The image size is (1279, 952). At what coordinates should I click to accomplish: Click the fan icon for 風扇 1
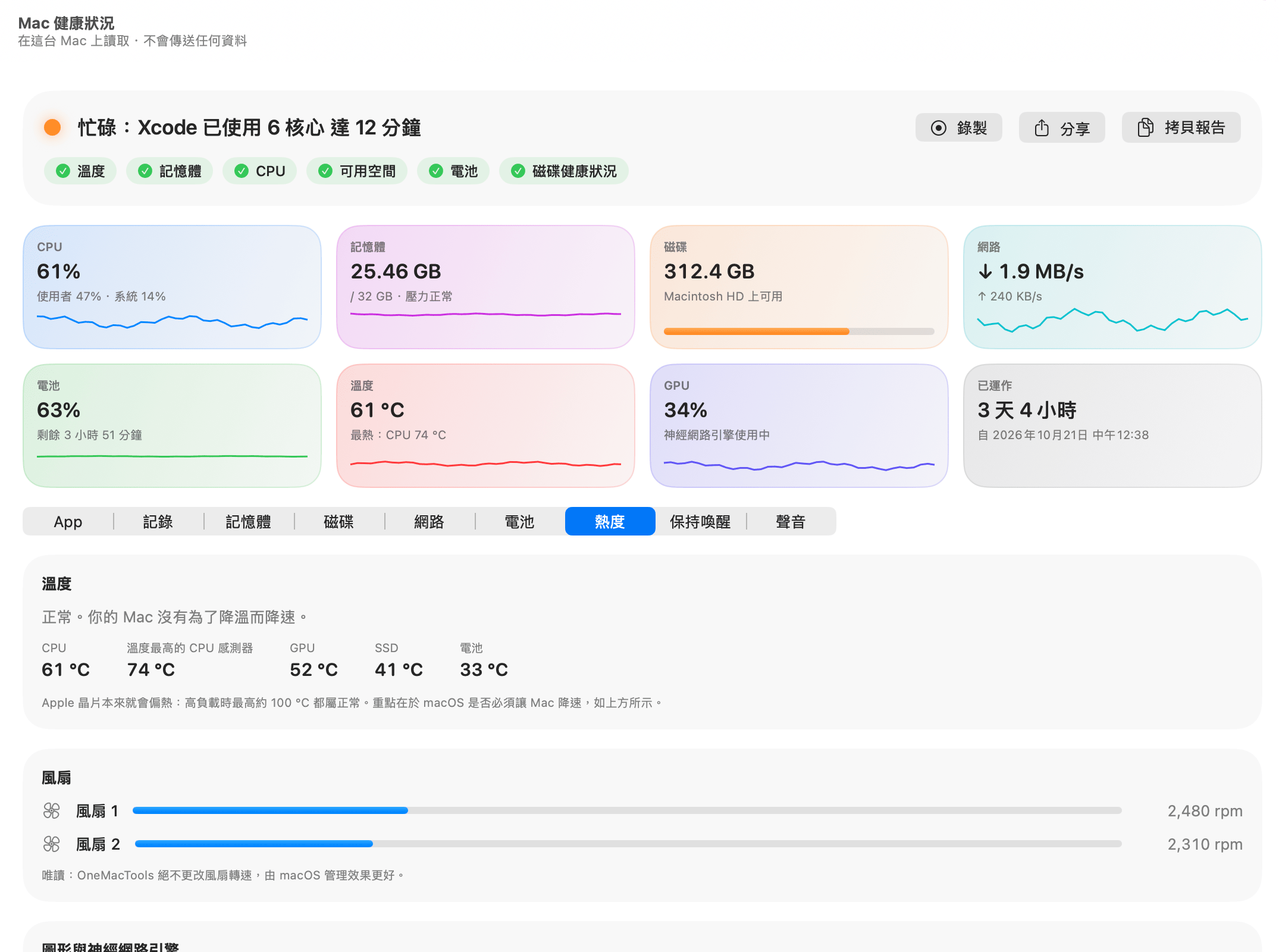[52, 810]
